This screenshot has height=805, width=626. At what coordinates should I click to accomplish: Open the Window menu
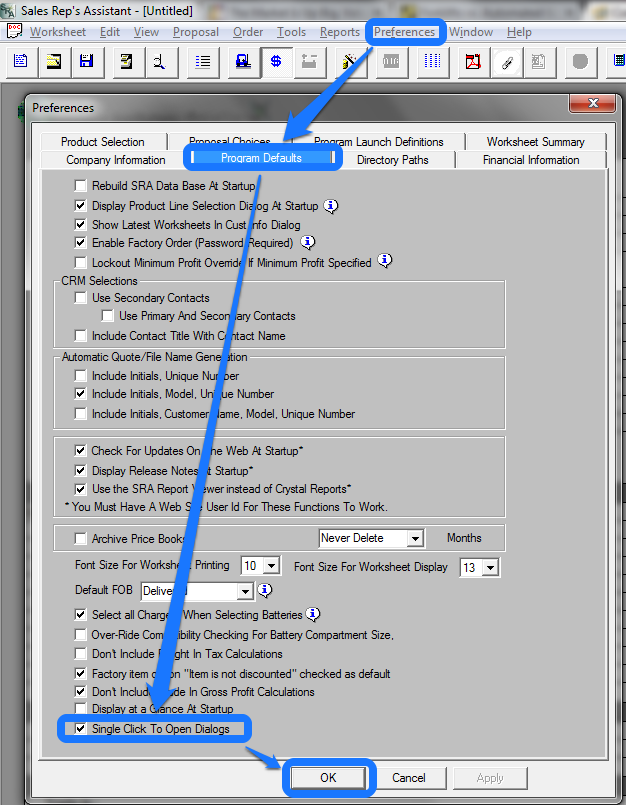pos(471,32)
